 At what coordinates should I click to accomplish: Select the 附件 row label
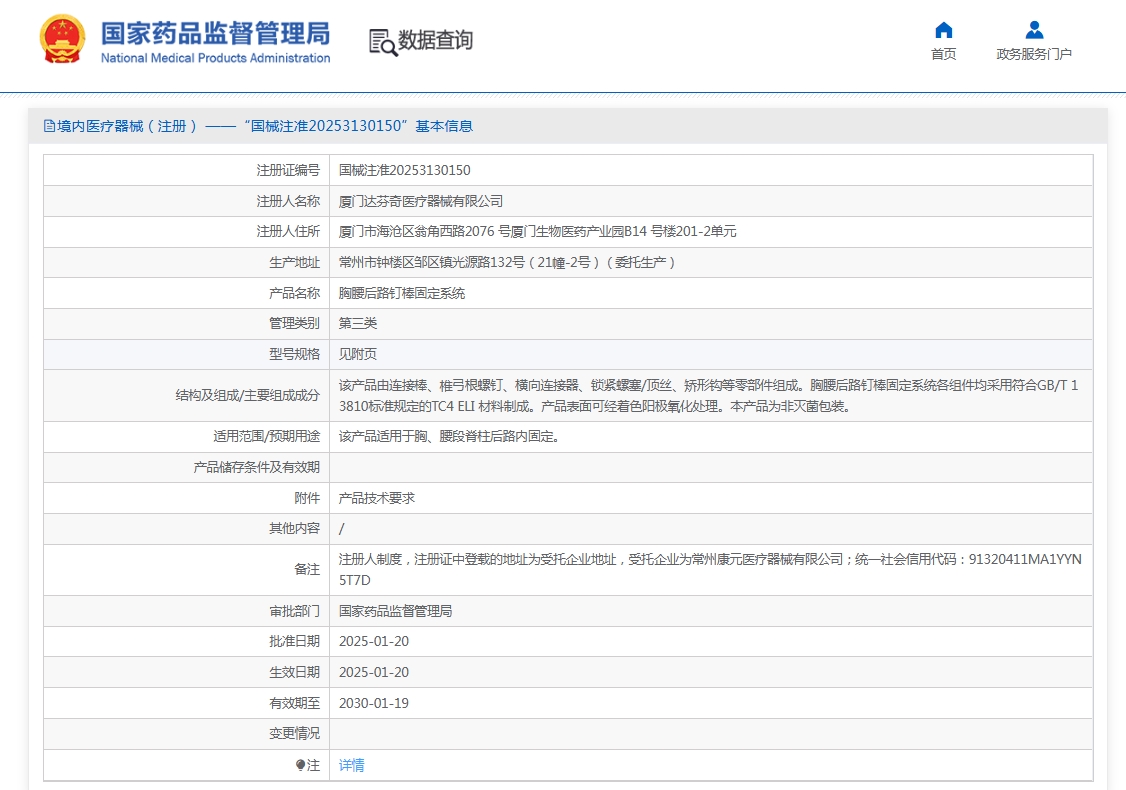tap(307, 498)
